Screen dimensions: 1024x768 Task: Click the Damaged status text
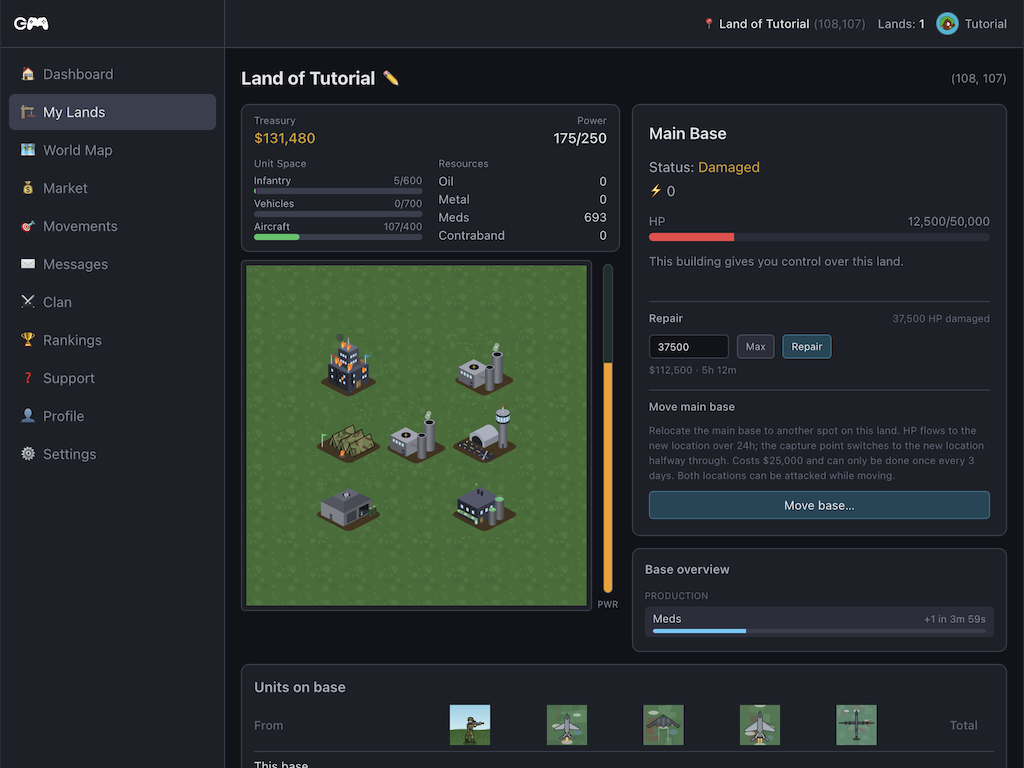tap(729, 167)
